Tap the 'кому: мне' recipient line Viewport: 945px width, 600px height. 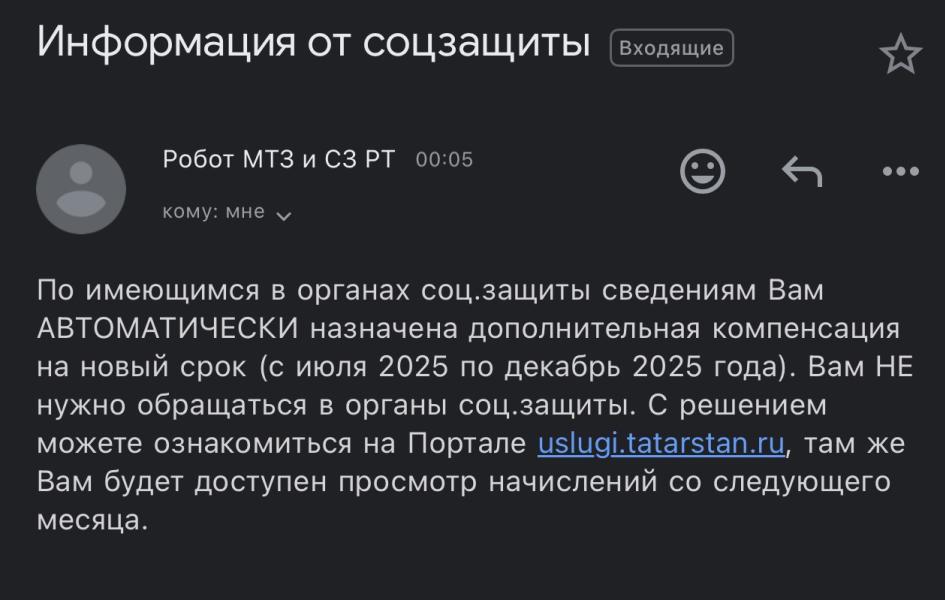coord(213,212)
